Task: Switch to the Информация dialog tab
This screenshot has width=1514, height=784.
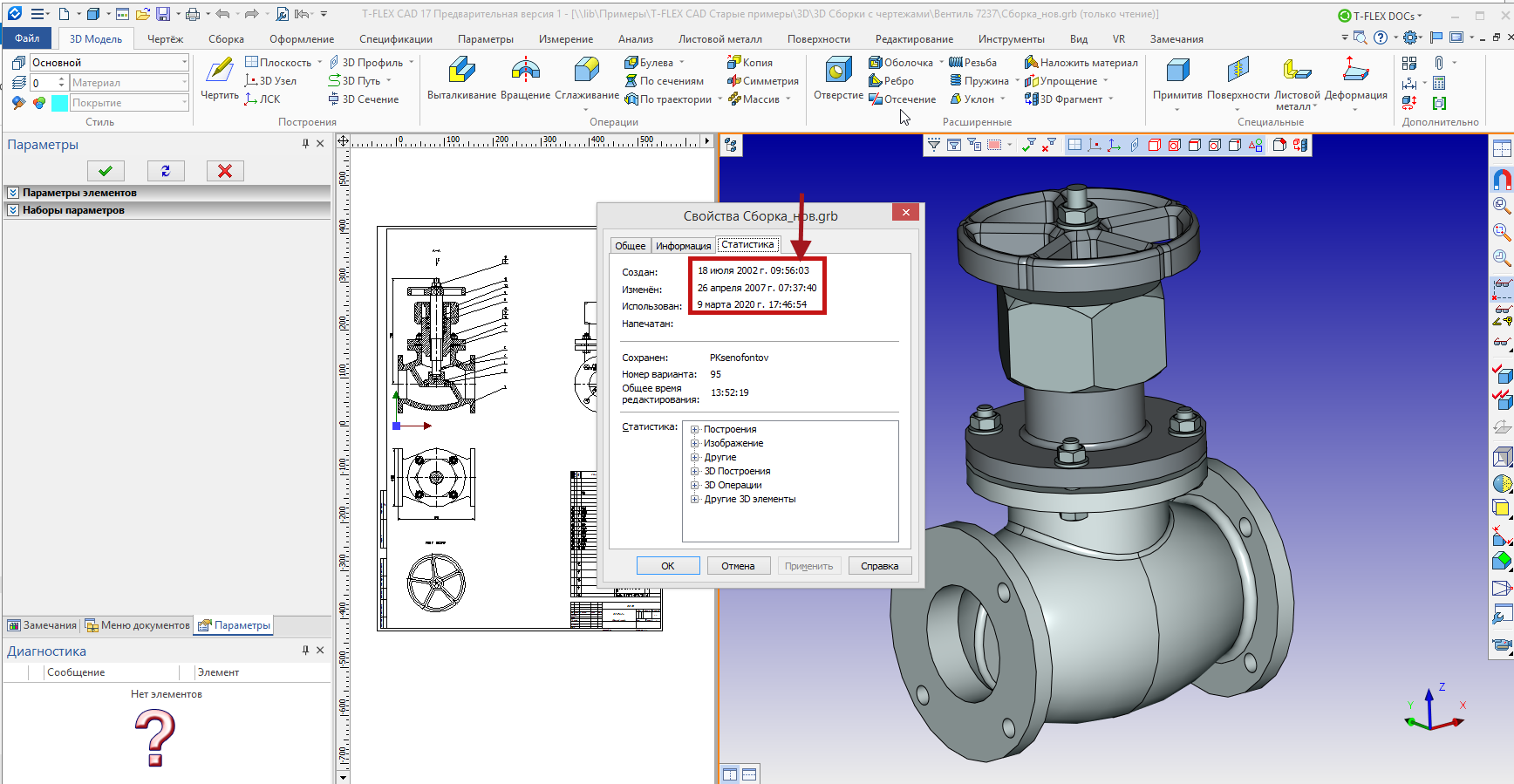Action: (683, 246)
